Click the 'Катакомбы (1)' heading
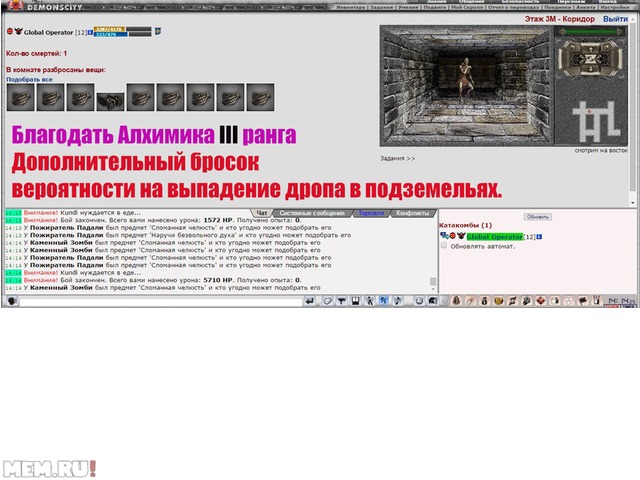This screenshot has width=640, height=480. (x=465, y=225)
